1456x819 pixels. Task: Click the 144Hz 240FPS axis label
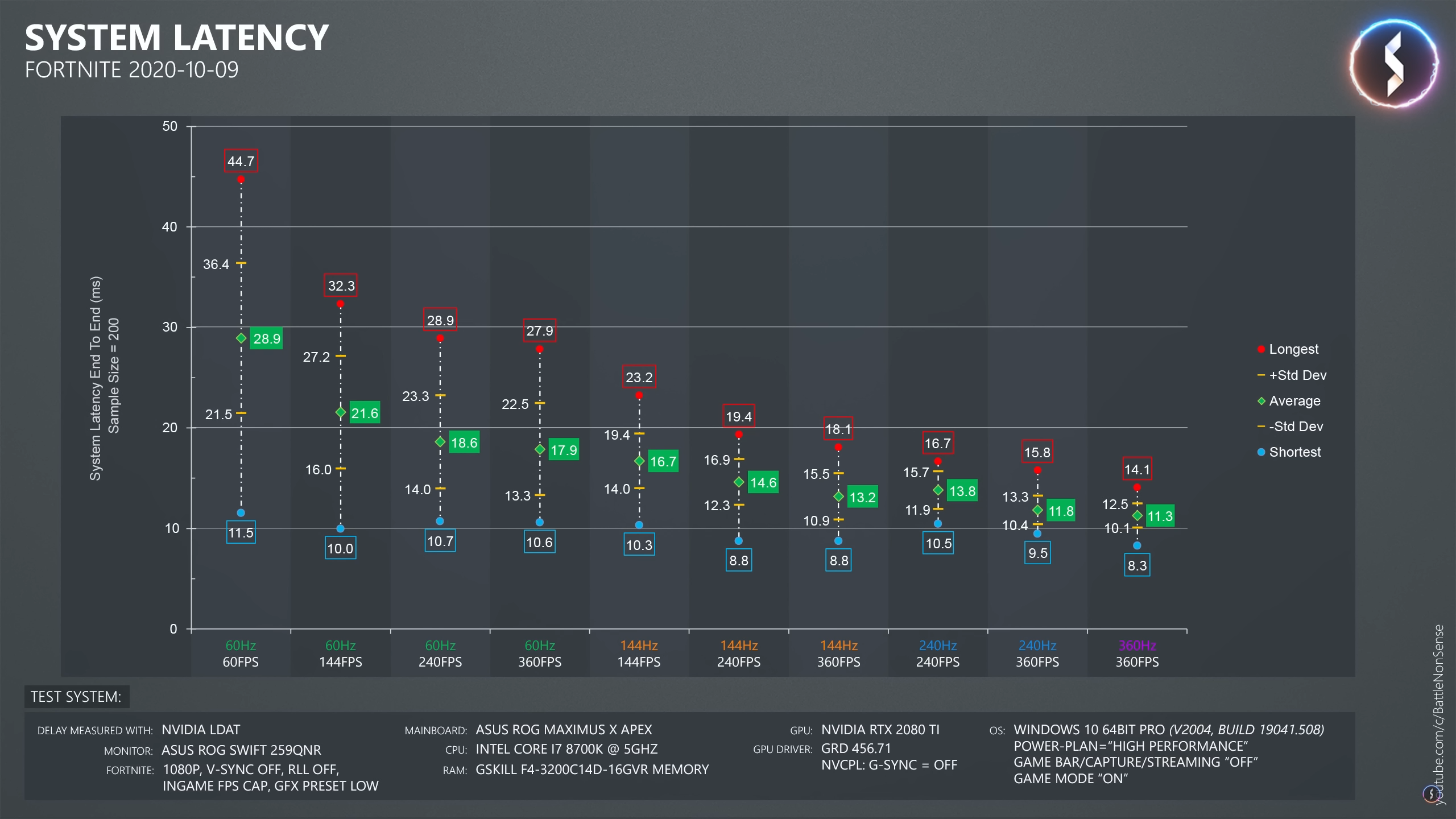(739, 653)
